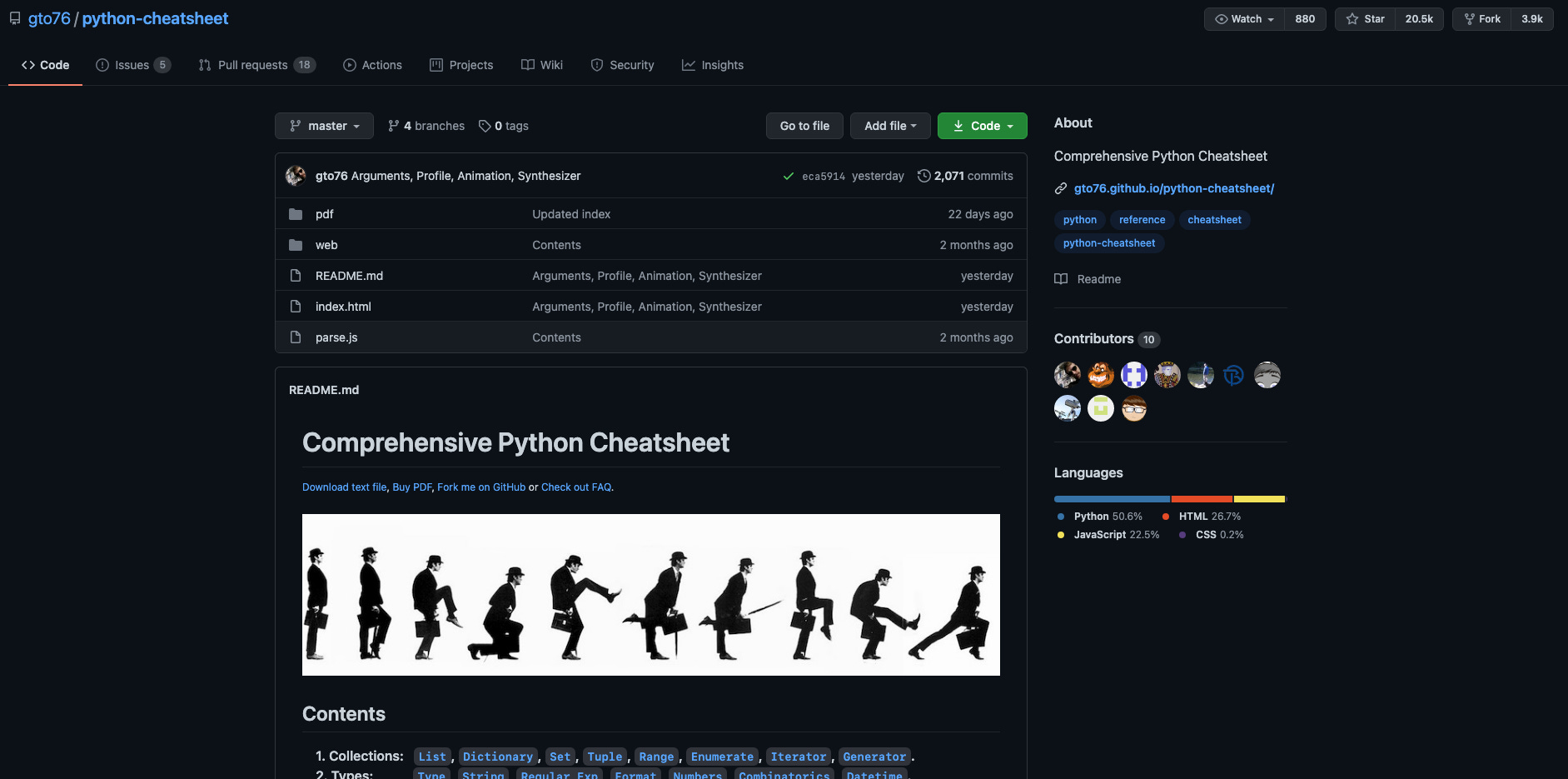Click the Download text file link

(345, 487)
